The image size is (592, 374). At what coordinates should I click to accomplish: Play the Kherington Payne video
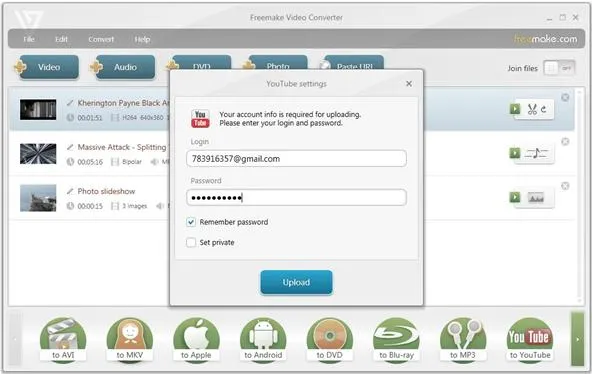[x=515, y=109]
